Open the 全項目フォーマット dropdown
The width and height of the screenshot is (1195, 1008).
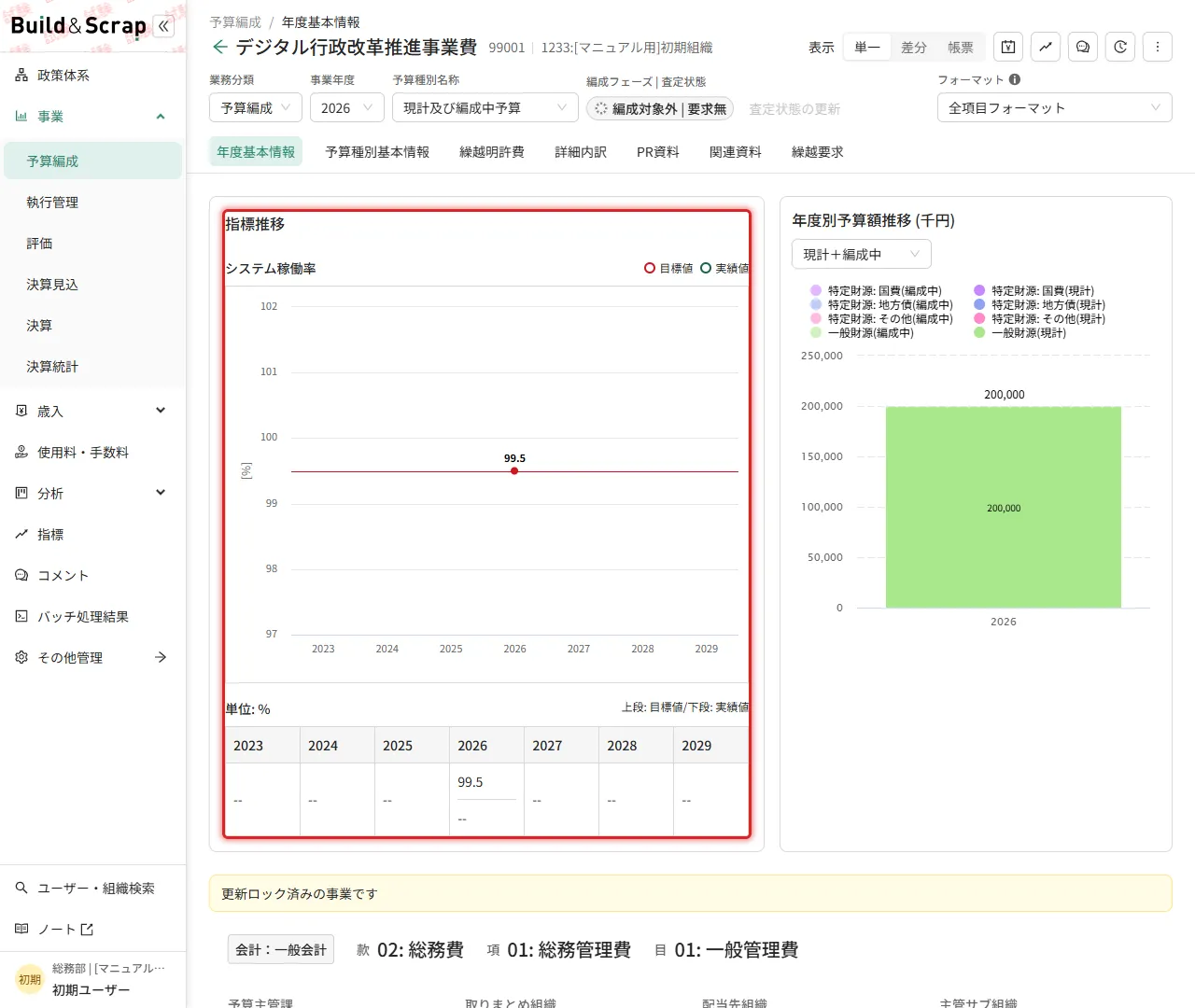pos(1055,108)
